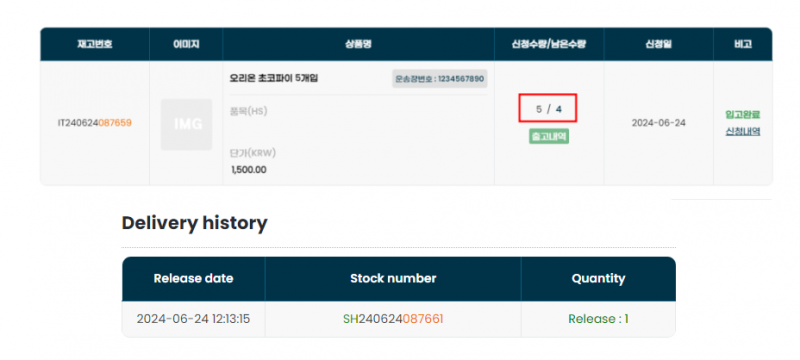
Task: Click product name 오리온 초코파이 5개입
Action: coord(274,79)
